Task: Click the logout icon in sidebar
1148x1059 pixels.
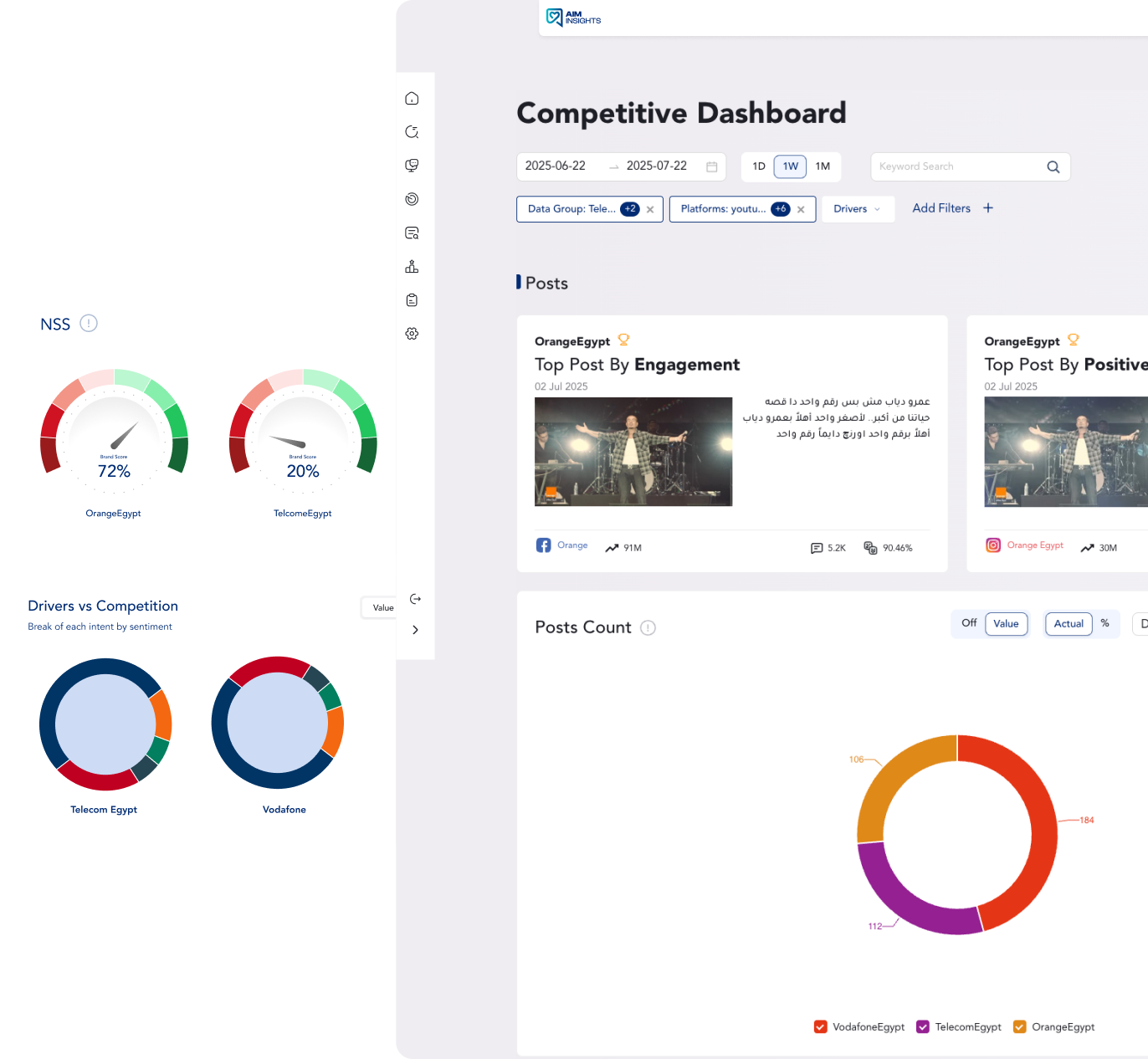Action: point(415,599)
